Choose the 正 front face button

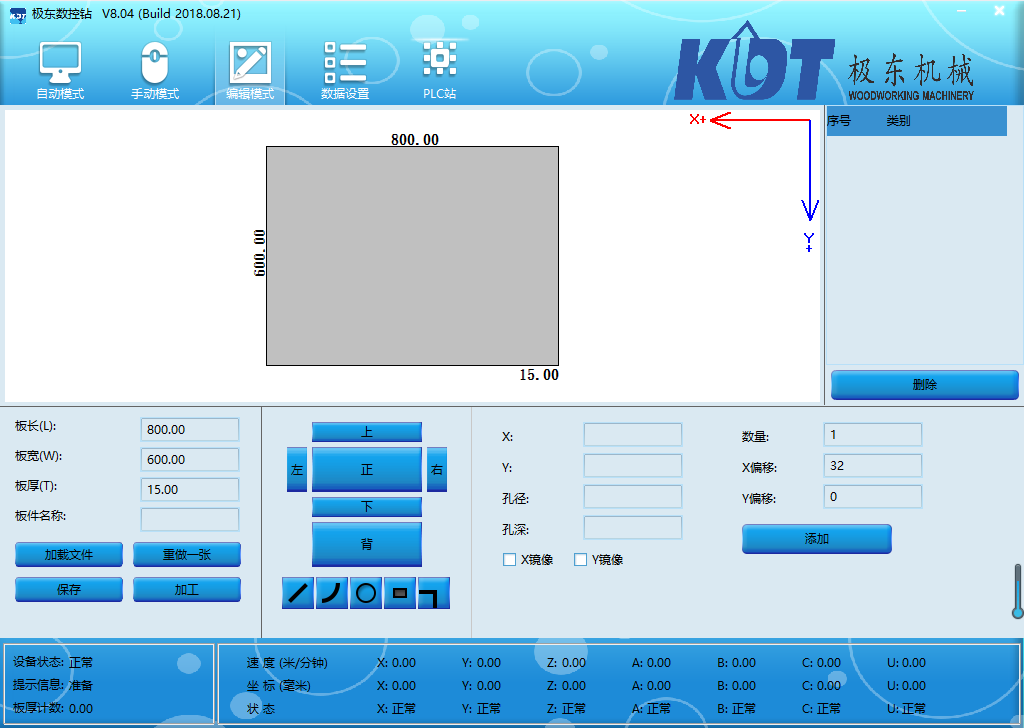366,469
